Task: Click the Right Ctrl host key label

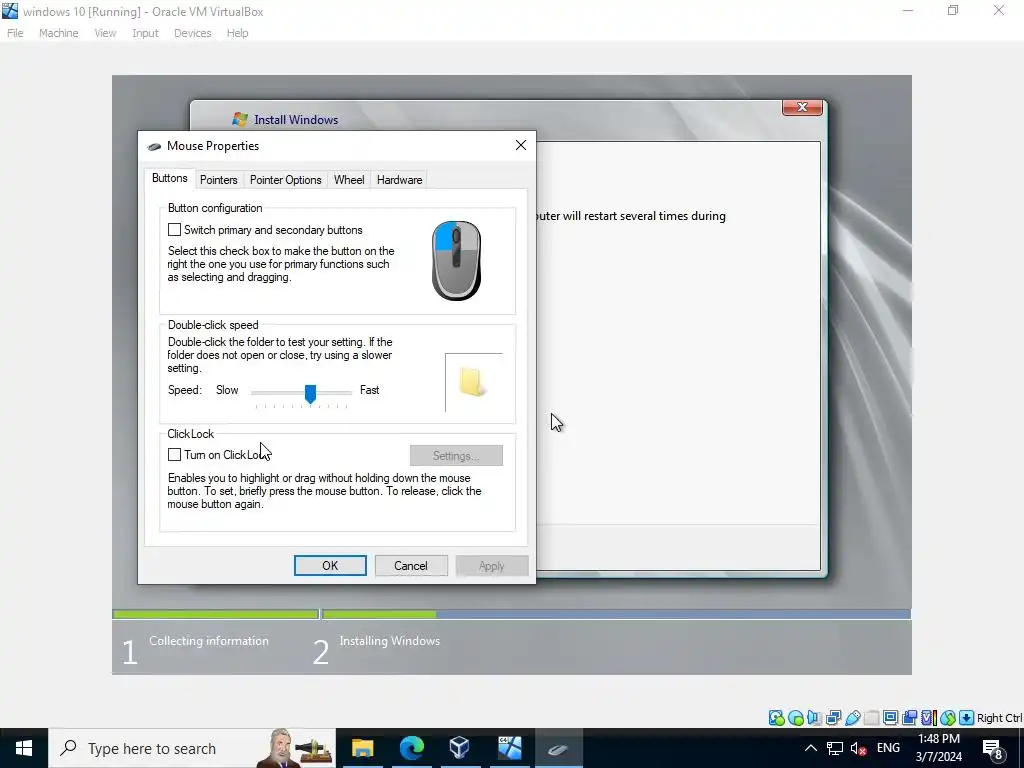Action: (999, 718)
